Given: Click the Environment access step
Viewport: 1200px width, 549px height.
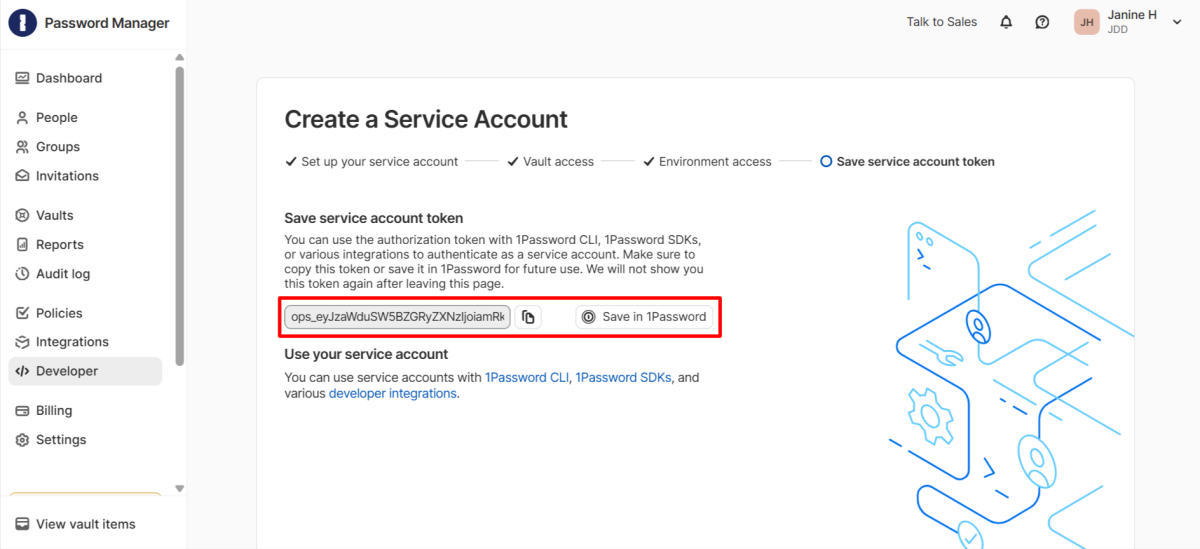Looking at the screenshot, I should pos(707,161).
